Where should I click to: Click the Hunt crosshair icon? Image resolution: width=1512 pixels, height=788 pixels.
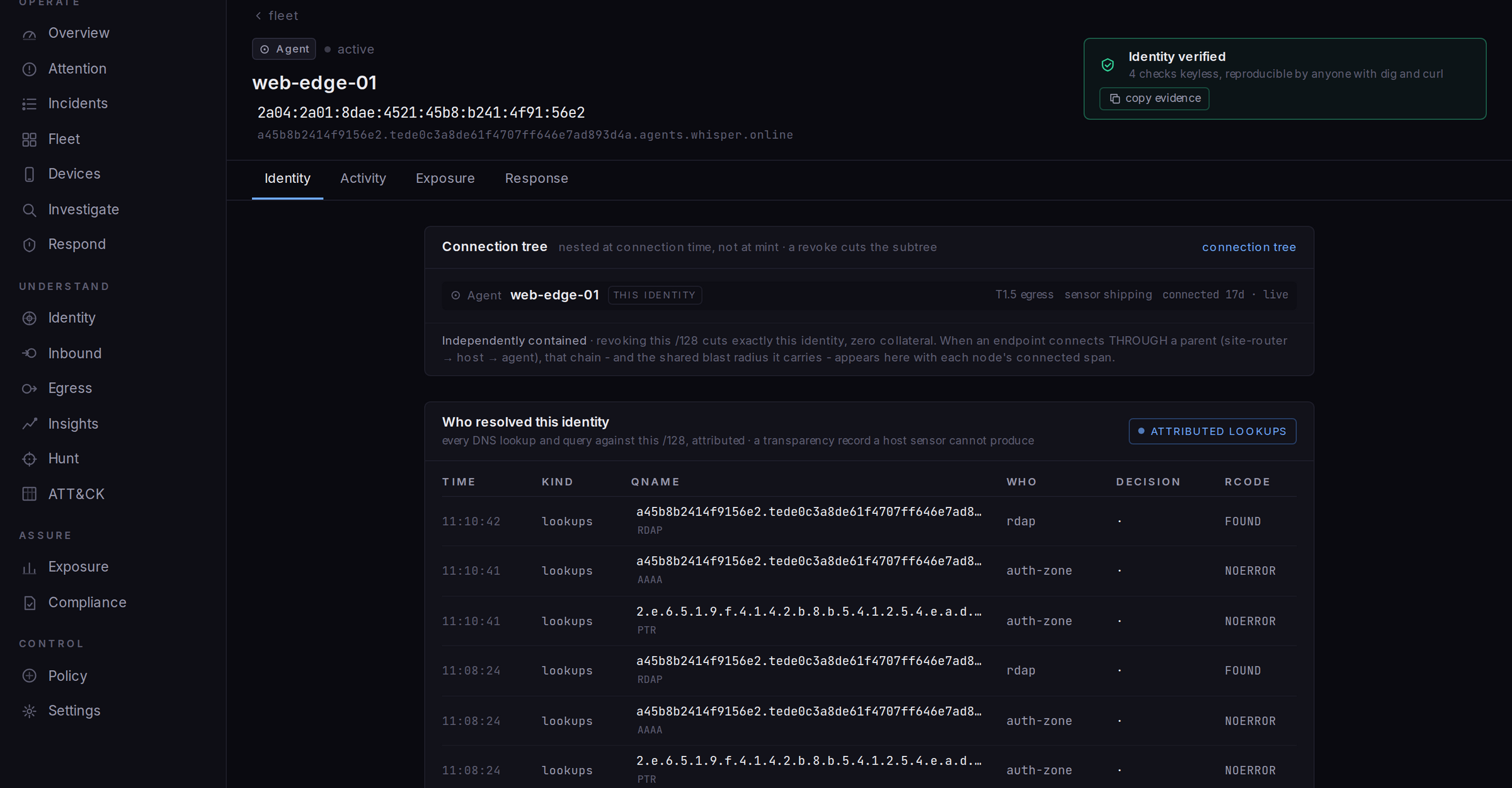(x=29, y=460)
